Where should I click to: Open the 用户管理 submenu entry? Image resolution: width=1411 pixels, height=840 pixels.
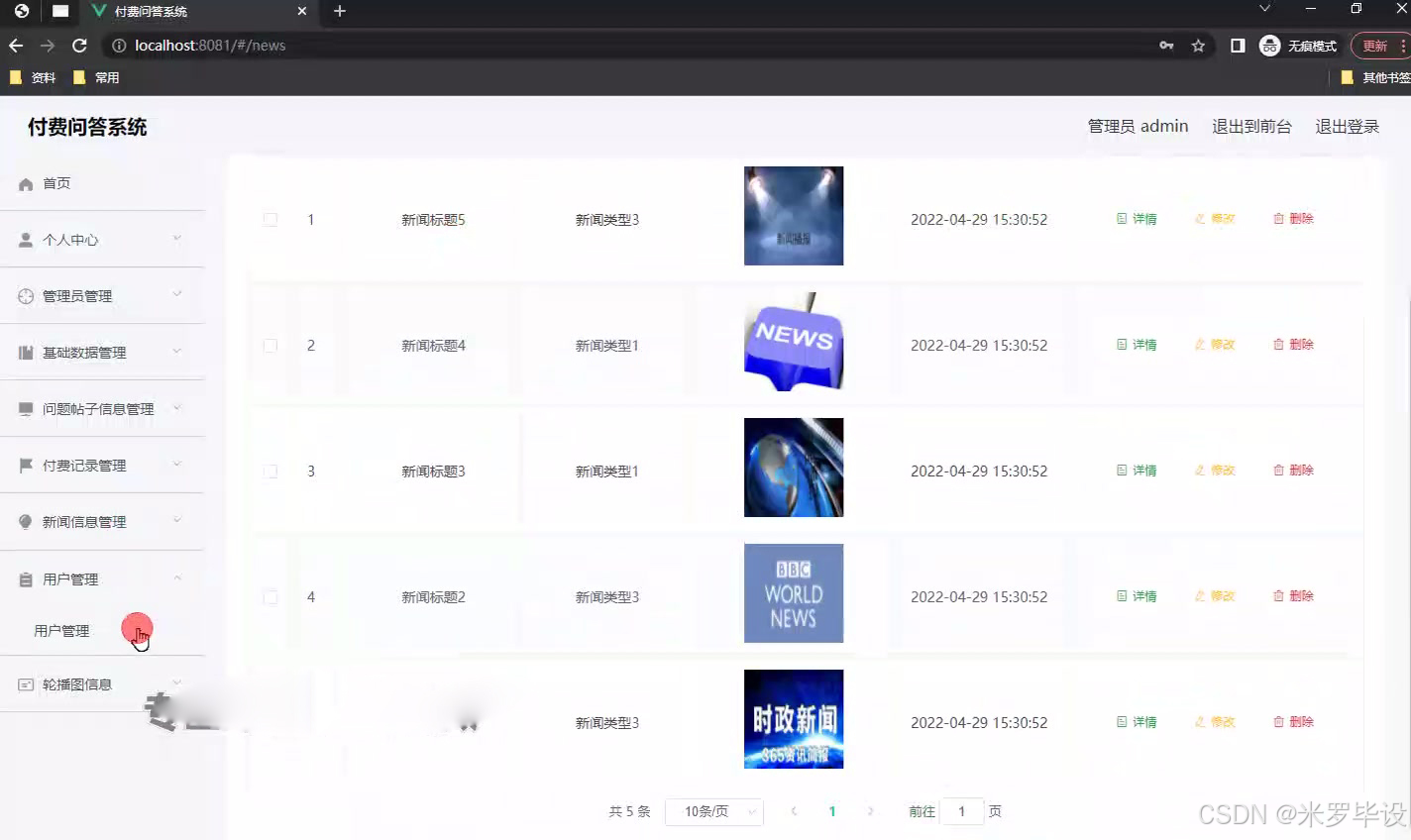pos(61,629)
